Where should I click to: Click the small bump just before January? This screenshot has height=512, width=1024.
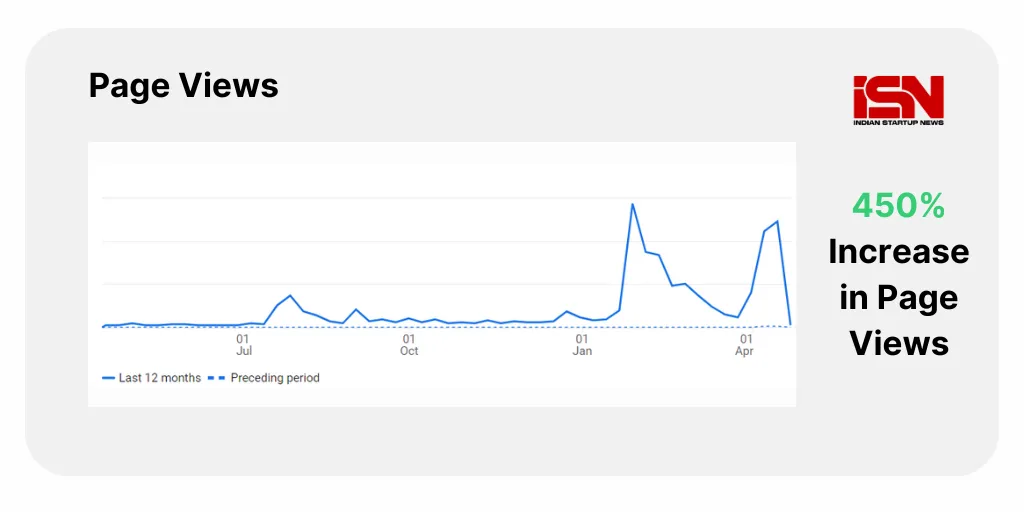[567, 311]
